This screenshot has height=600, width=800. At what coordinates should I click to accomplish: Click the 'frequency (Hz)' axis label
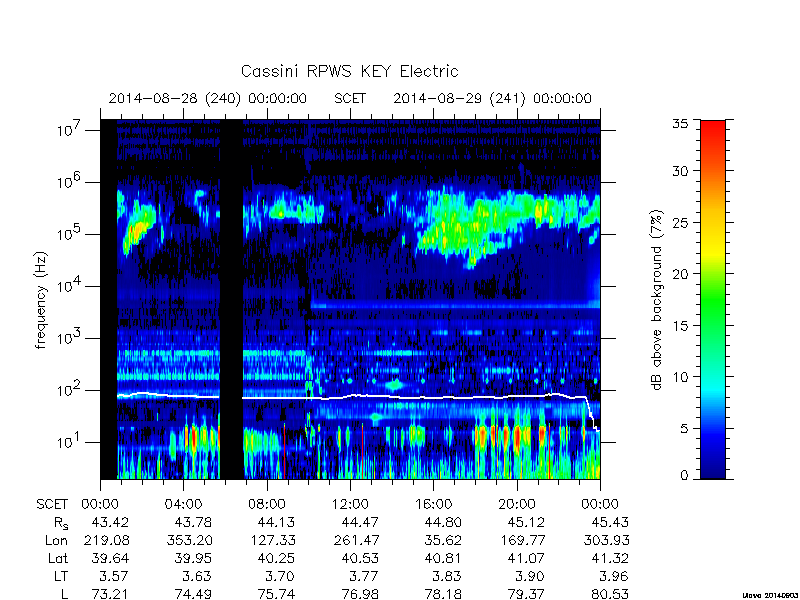[x=41, y=300]
